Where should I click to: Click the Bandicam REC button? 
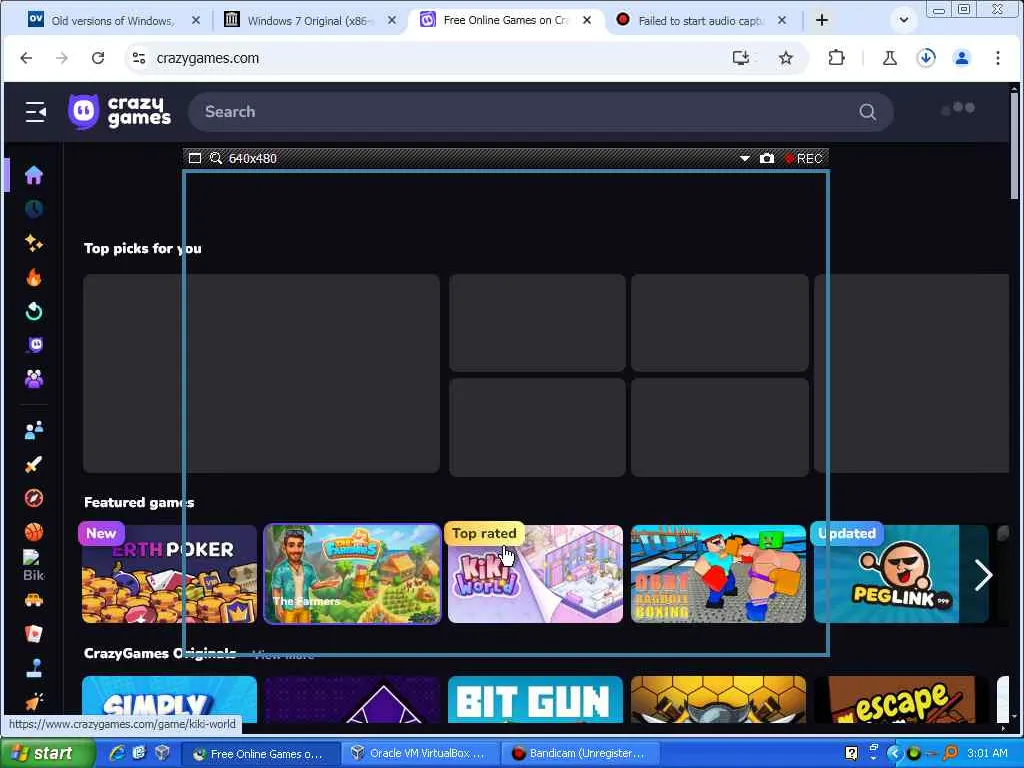pos(804,158)
